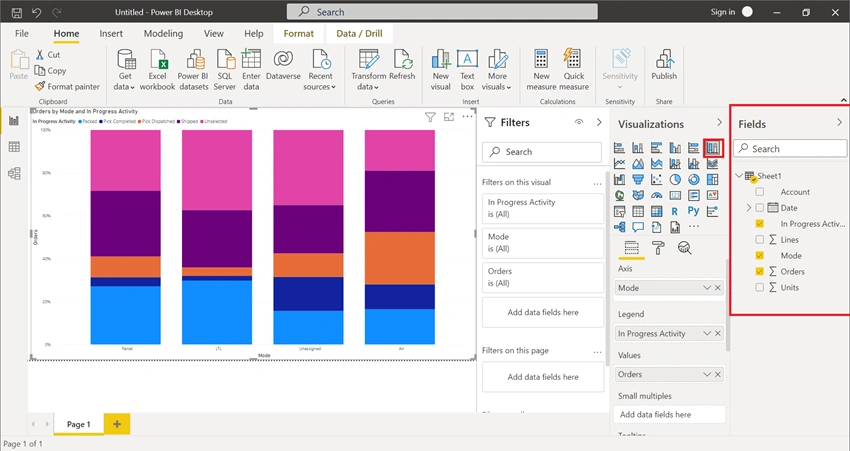
Task: Open More visuals dropdown
Action: [497, 69]
